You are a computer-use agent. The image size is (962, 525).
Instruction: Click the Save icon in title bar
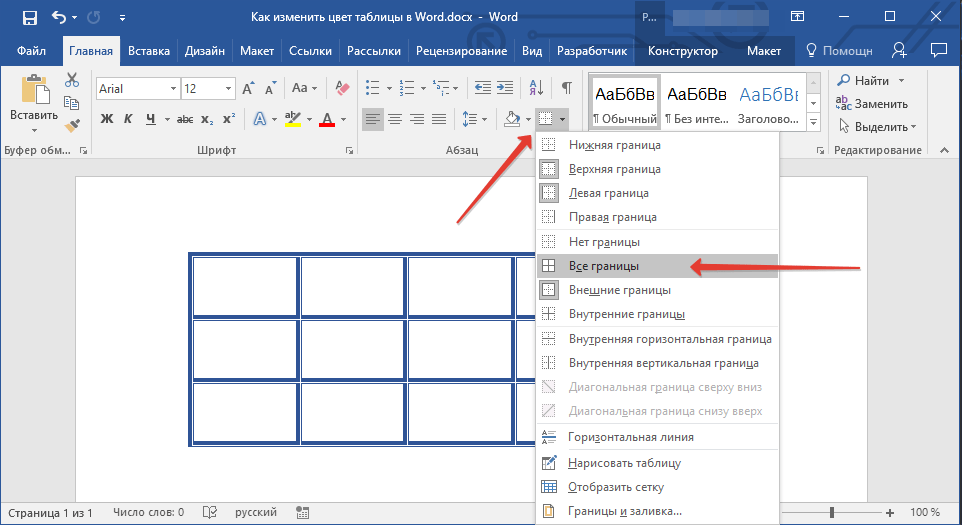tap(29, 17)
